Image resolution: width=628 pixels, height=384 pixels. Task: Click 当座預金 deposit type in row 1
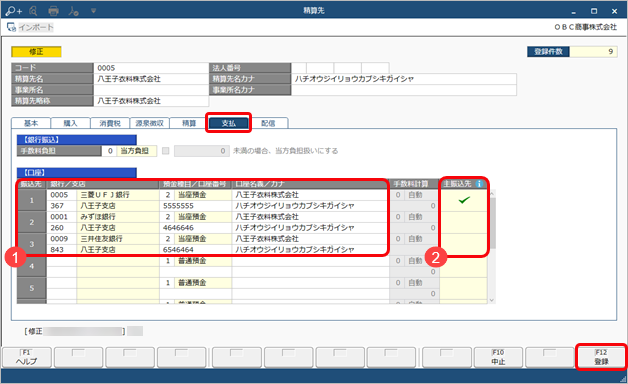point(203,195)
